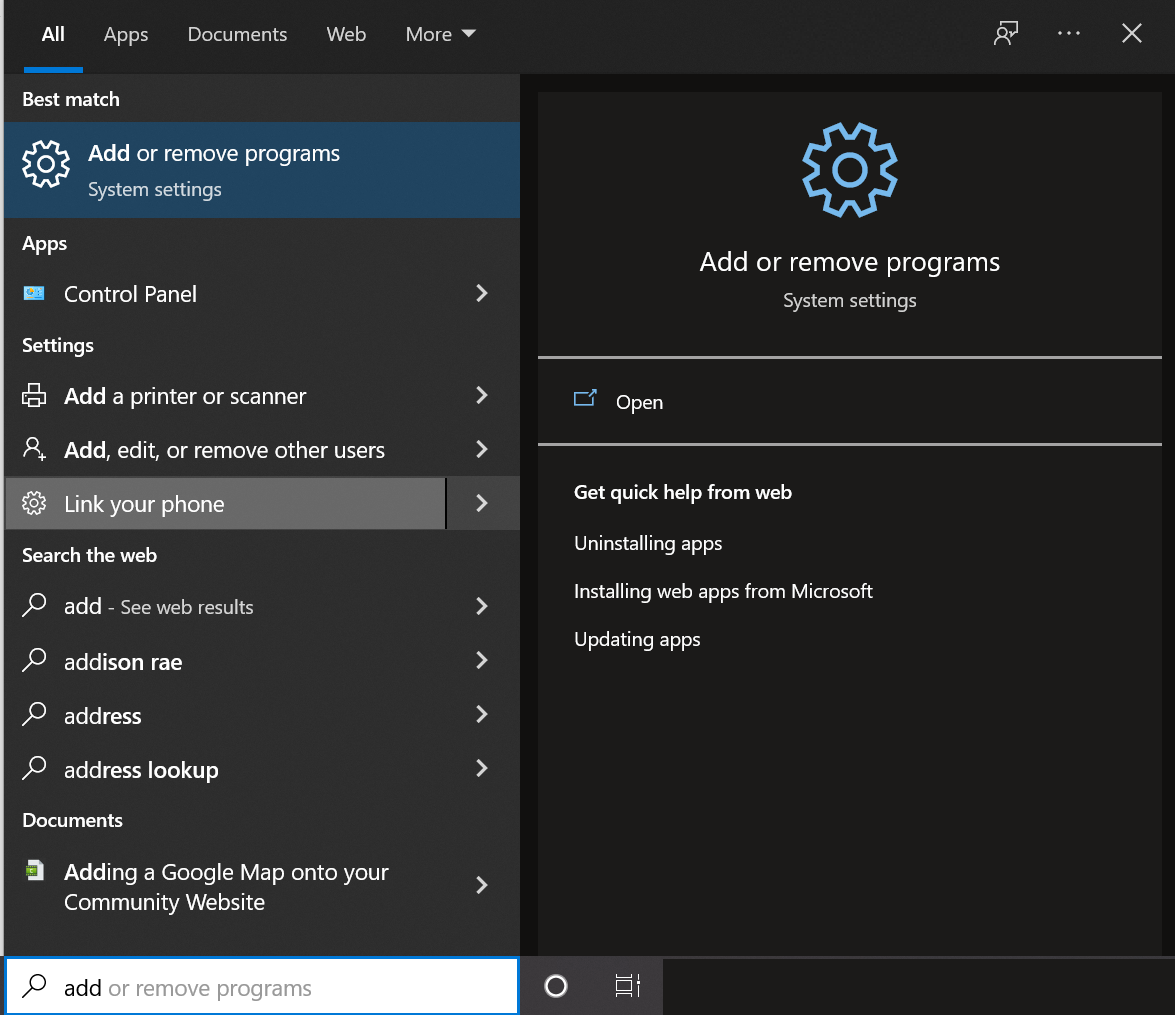
Task: Expand arrow for Add, edit, or remove other users
Action: click(x=482, y=449)
